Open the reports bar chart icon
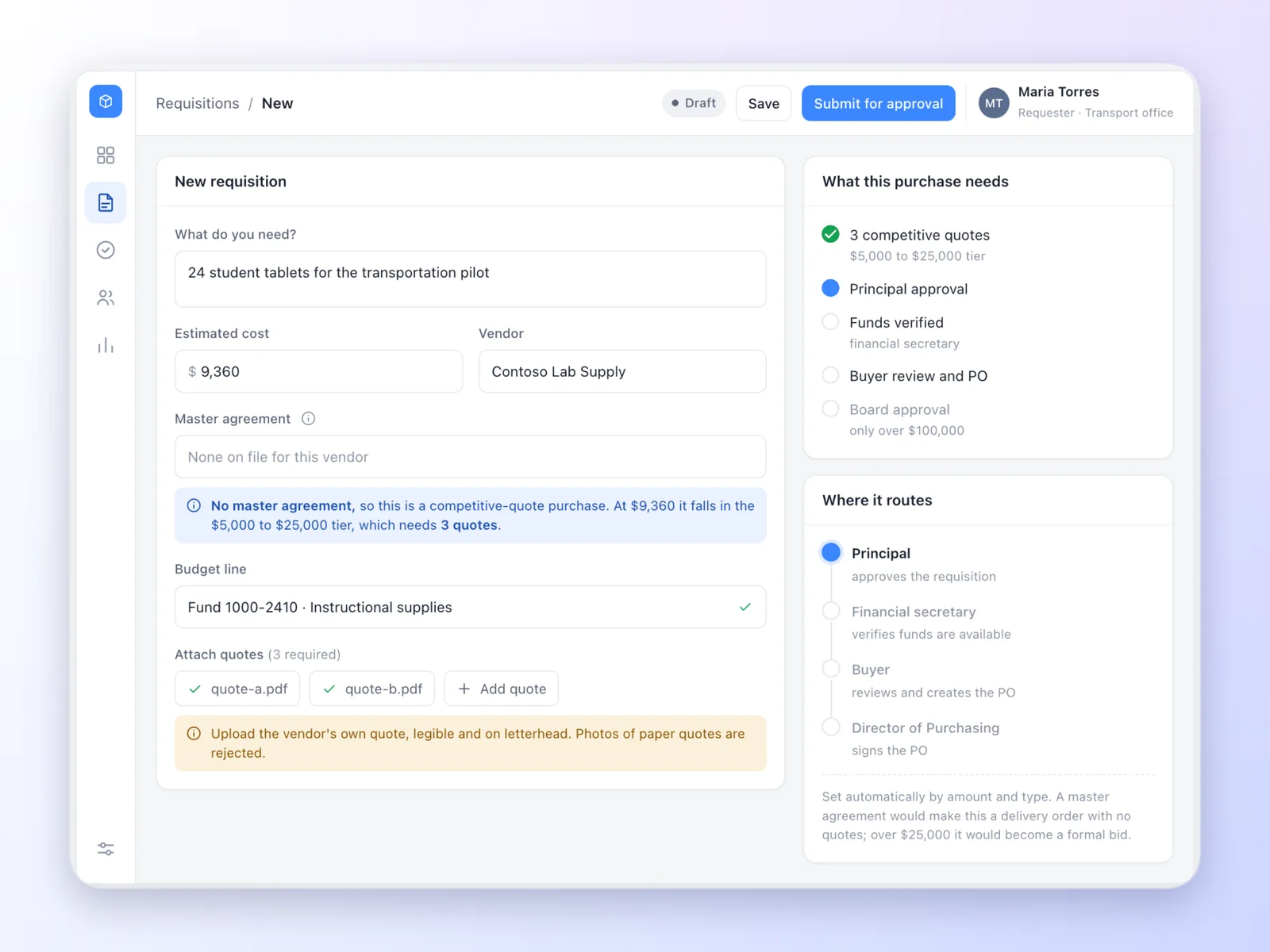This screenshot has width=1270, height=952. tap(106, 346)
